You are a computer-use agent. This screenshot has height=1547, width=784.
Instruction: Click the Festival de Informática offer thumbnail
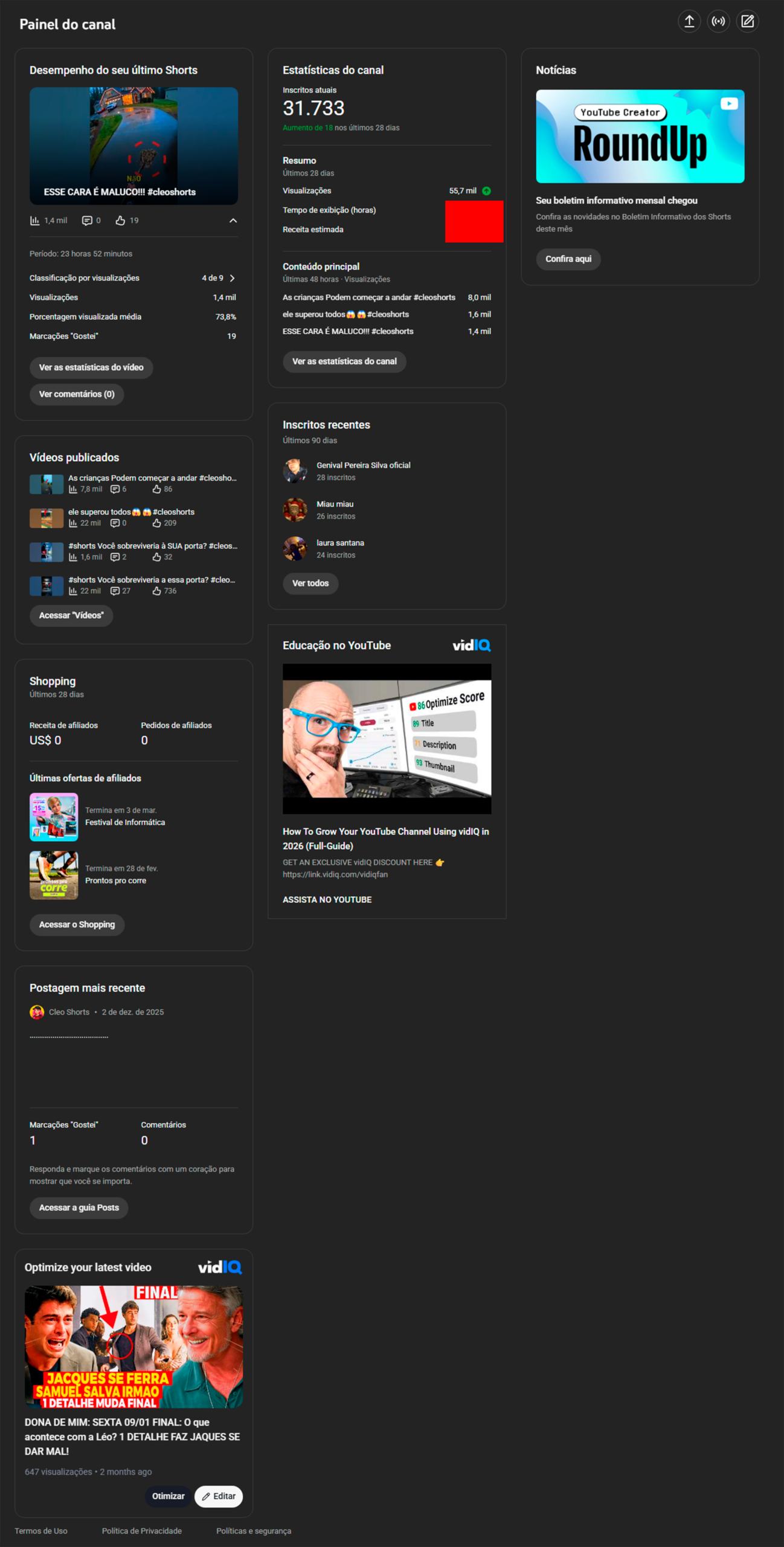54,816
